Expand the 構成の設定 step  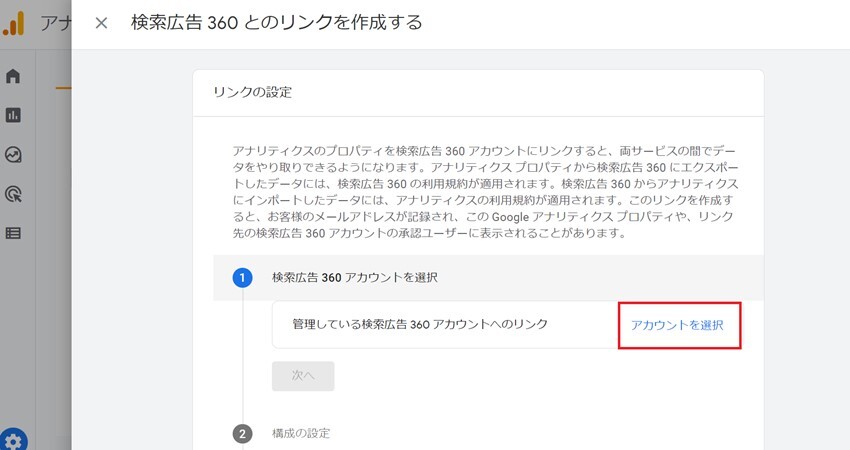pyautogui.click(x=300, y=433)
